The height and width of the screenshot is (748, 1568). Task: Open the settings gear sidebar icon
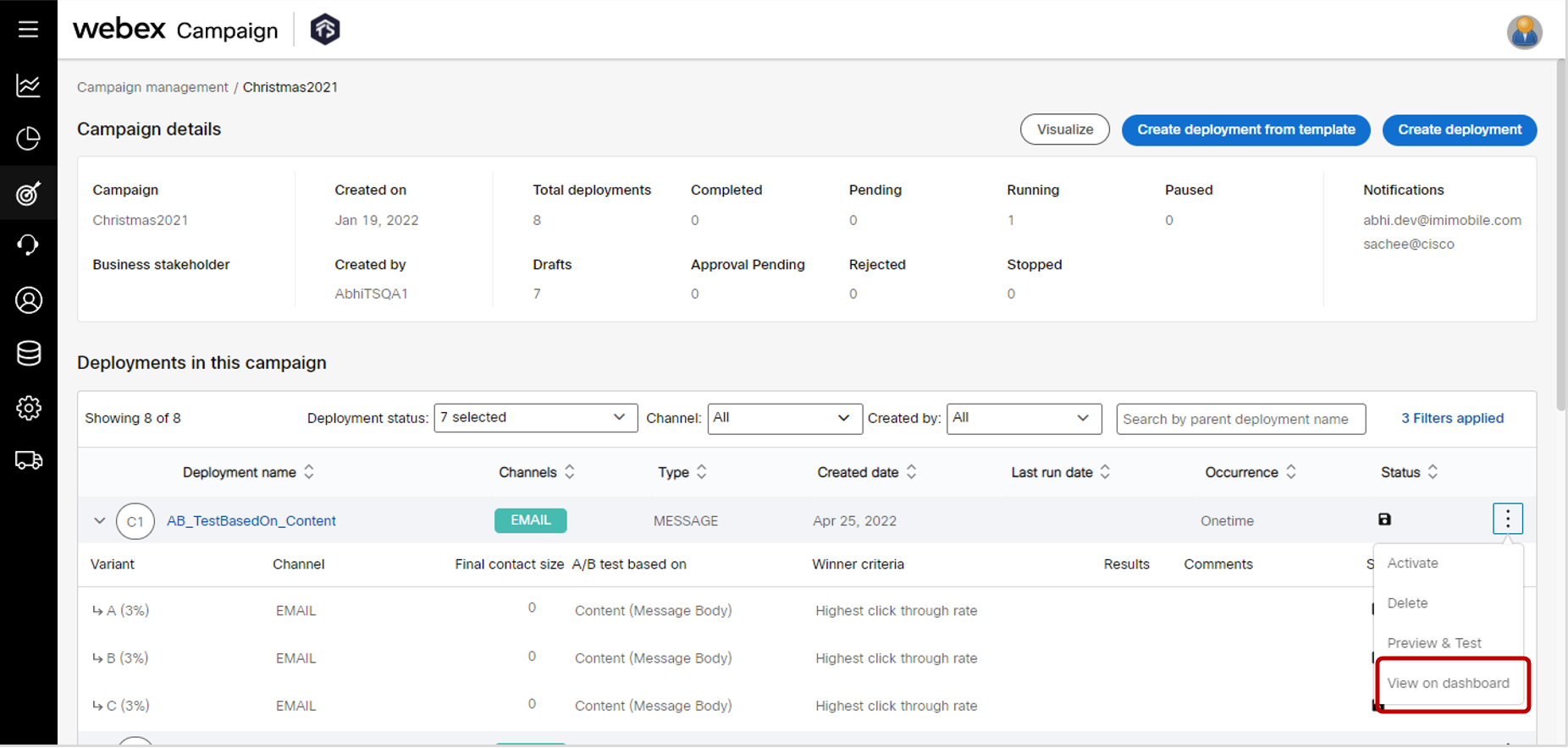(28, 408)
